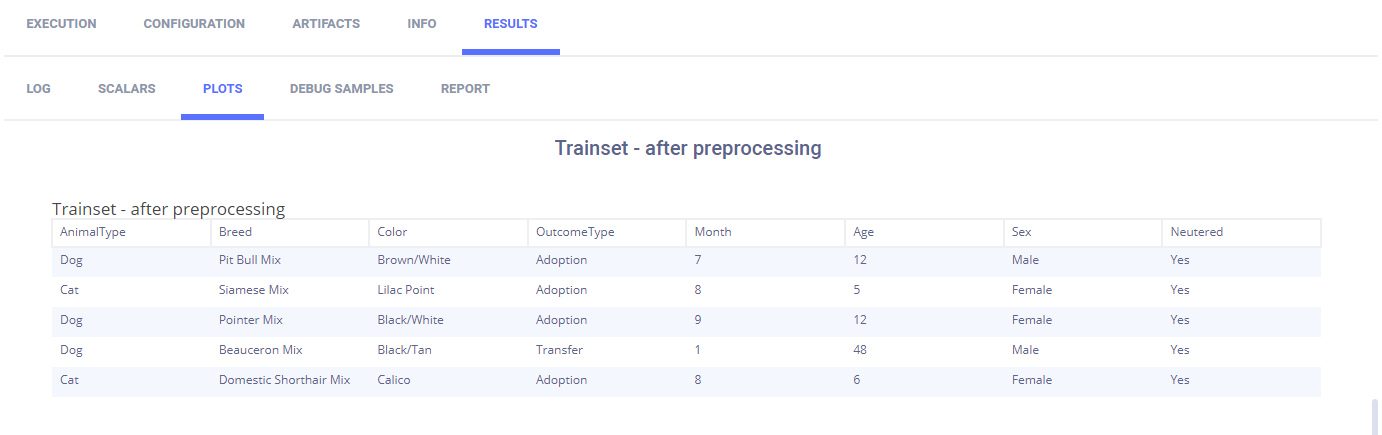The height and width of the screenshot is (435, 1382).
Task: Select the Plots sub-tab
Action: (222, 89)
